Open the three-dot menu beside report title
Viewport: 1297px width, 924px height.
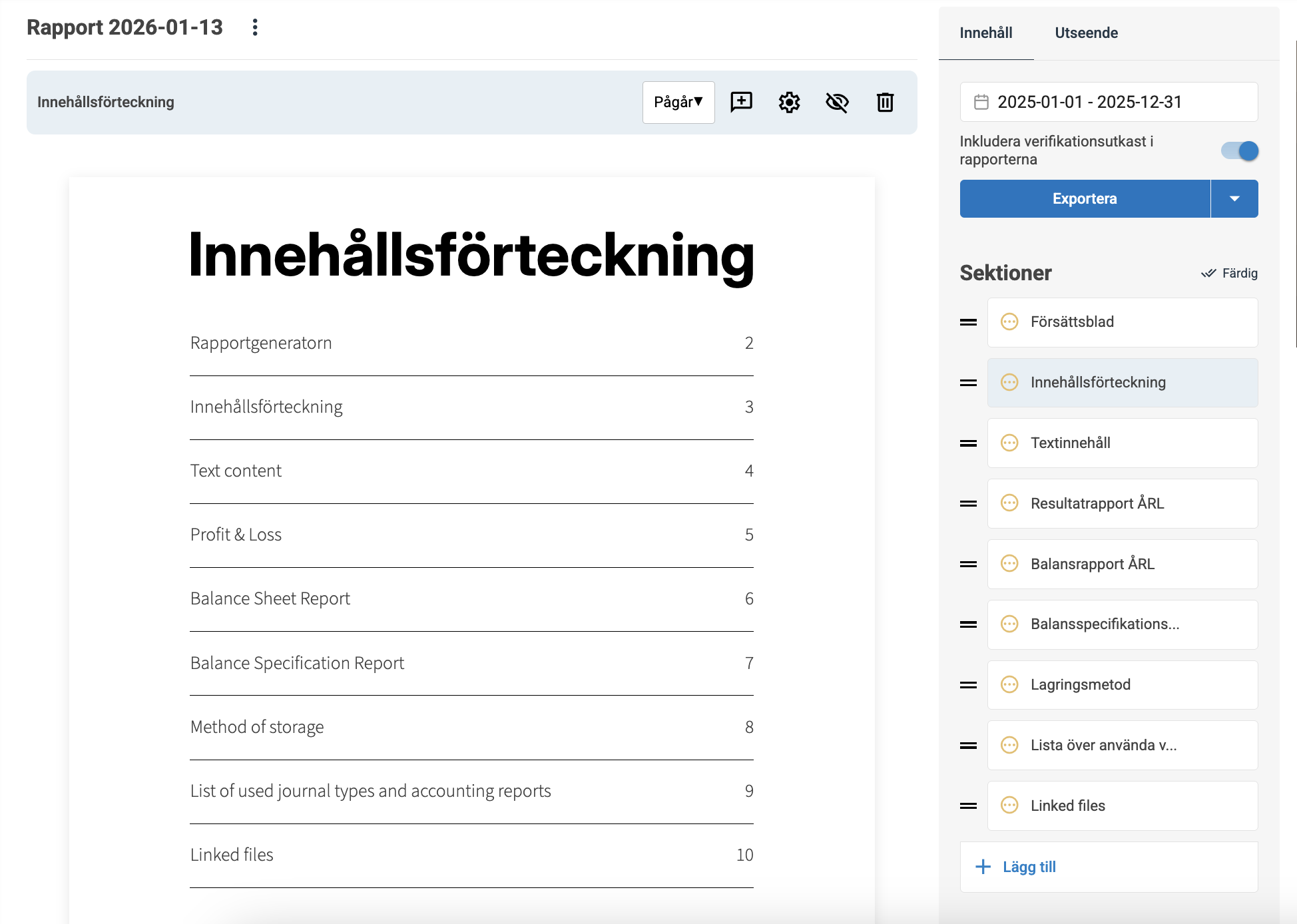[x=255, y=27]
